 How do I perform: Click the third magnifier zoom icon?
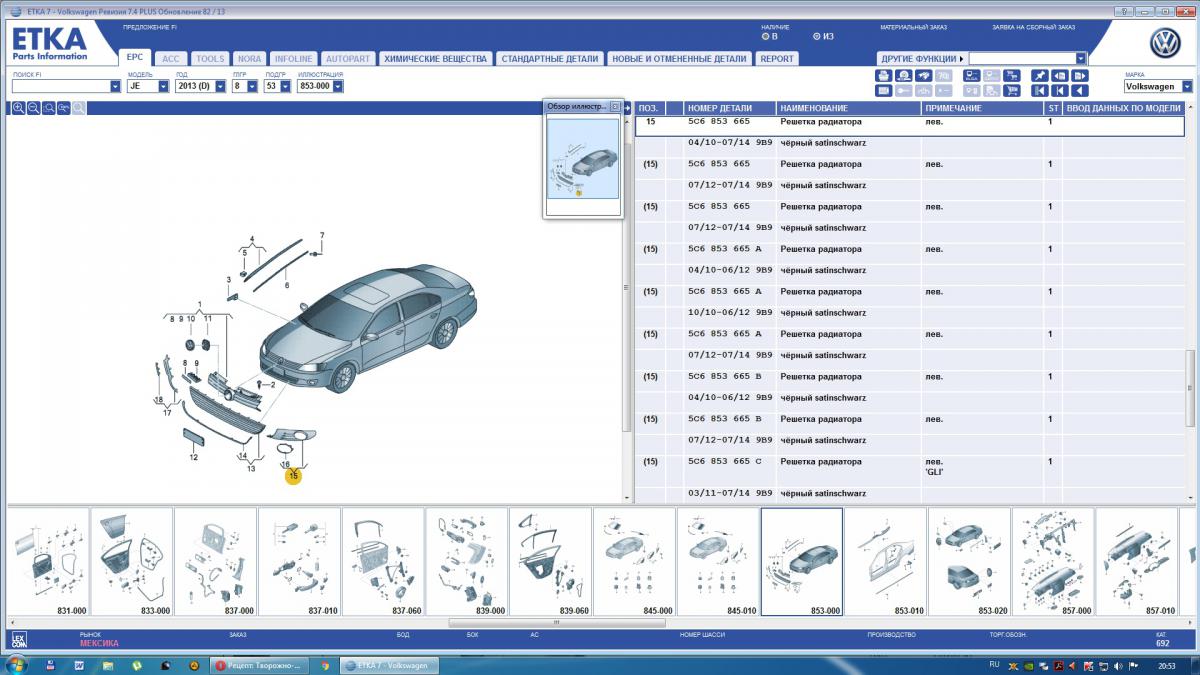coord(48,107)
